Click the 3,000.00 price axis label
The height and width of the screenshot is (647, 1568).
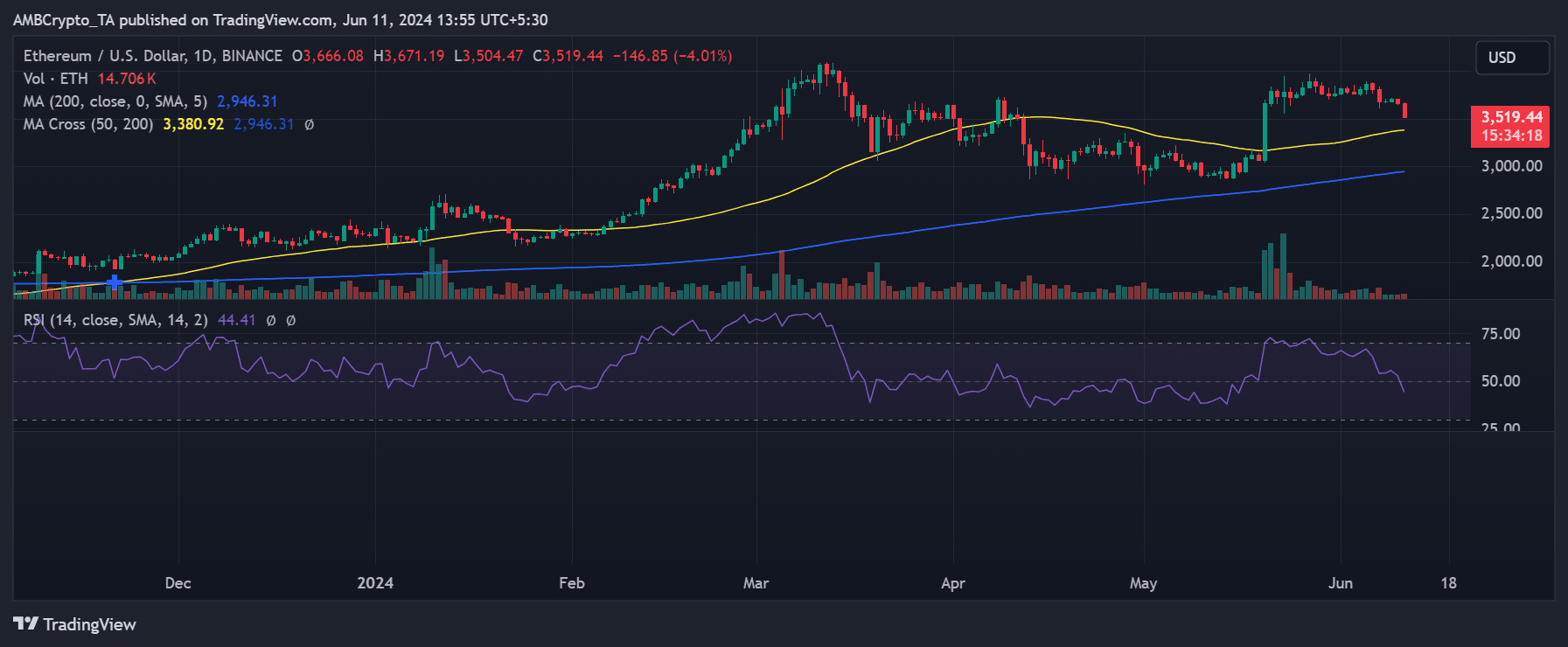pos(1511,166)
